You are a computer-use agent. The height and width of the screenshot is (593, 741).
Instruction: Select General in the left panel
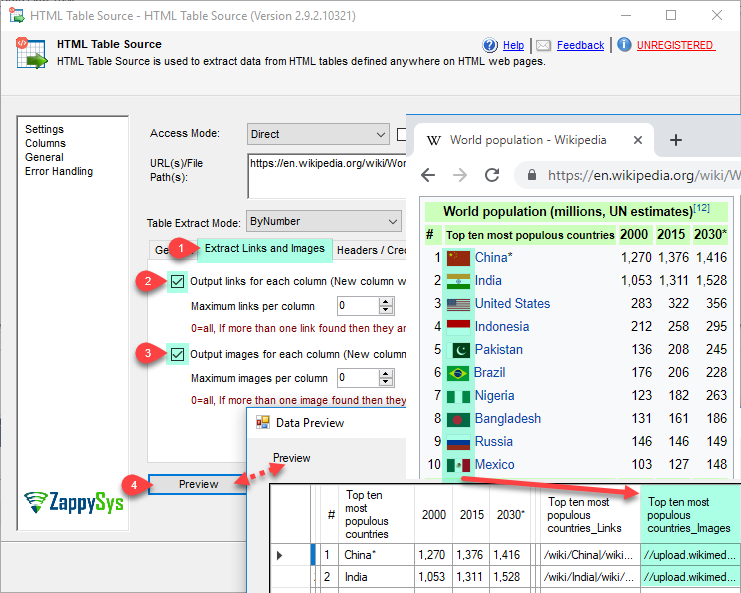click(44, 157)
